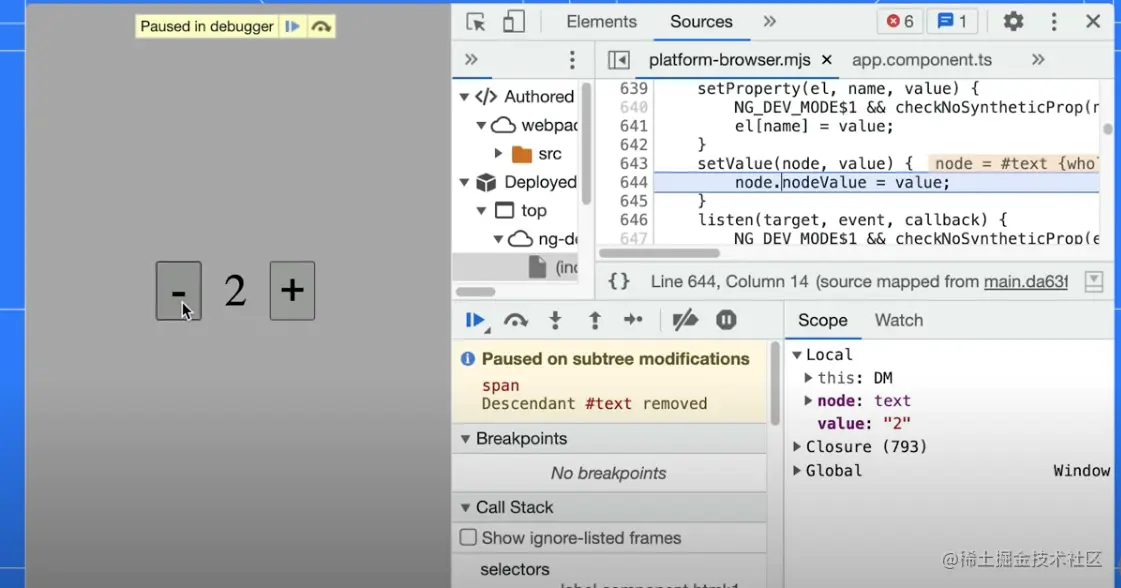Click the span element link in pause message
The width and height of the screenshot is (1121, 588).
(x=500, y=385)
